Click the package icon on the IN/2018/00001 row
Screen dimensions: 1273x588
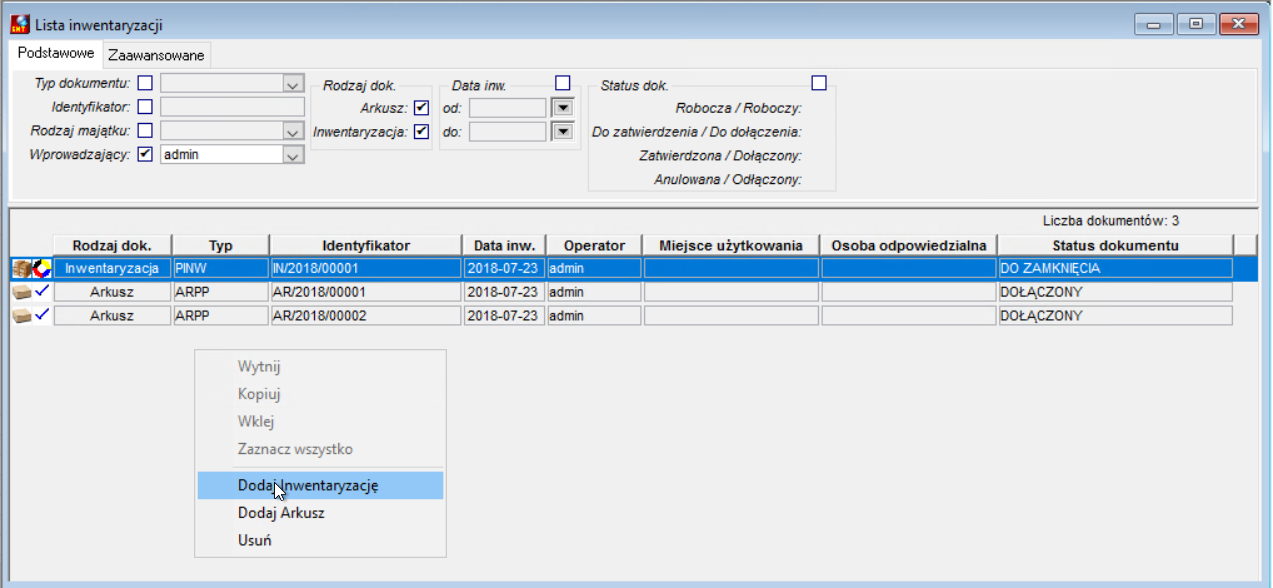click(x=22, y=268)
